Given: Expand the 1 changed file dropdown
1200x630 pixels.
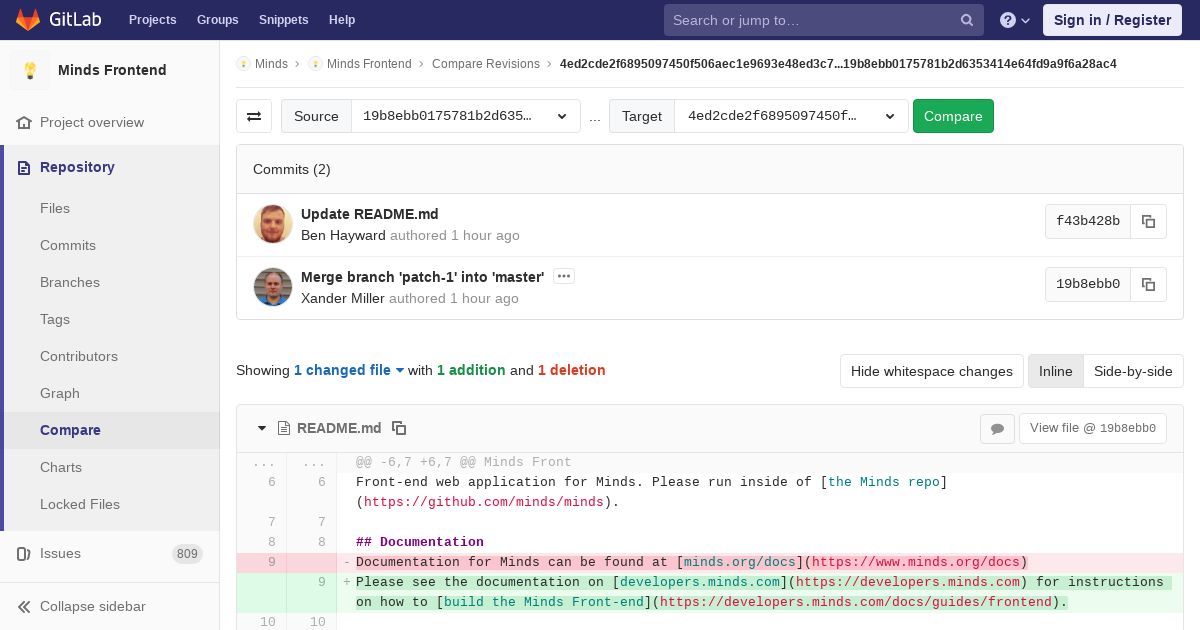Looking at the screenshot, I should (349, 370).
